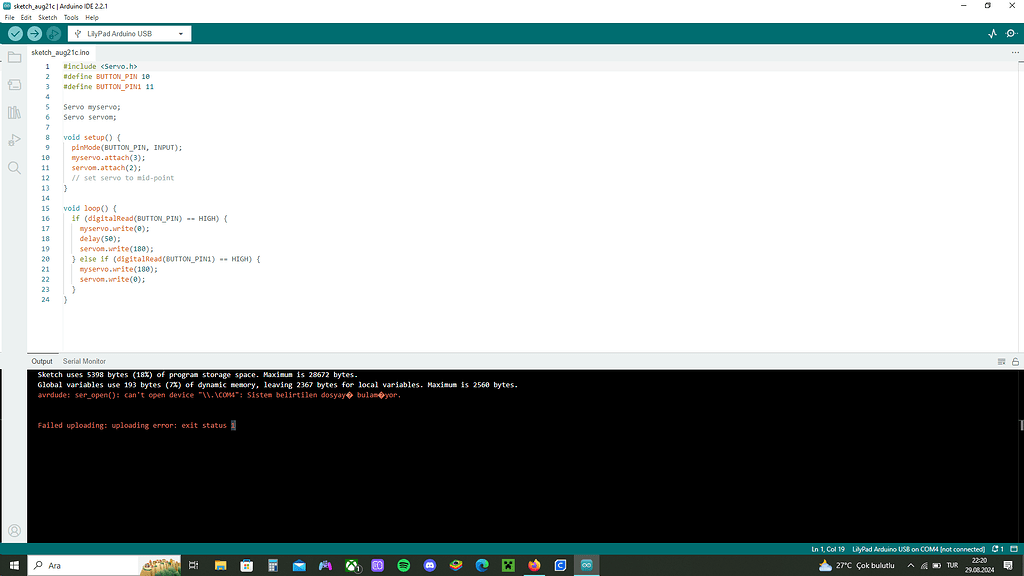
Task: Open the Serial Monitor from the top-right icon
Action: click(x=1011, y=33)
